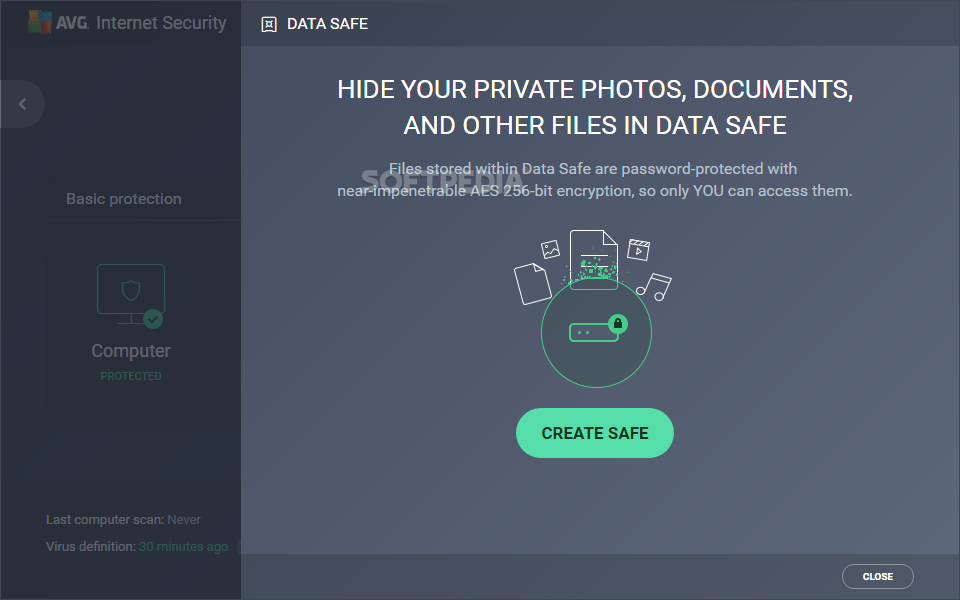Click the AVG logo icon

click(x=40, y=23)
